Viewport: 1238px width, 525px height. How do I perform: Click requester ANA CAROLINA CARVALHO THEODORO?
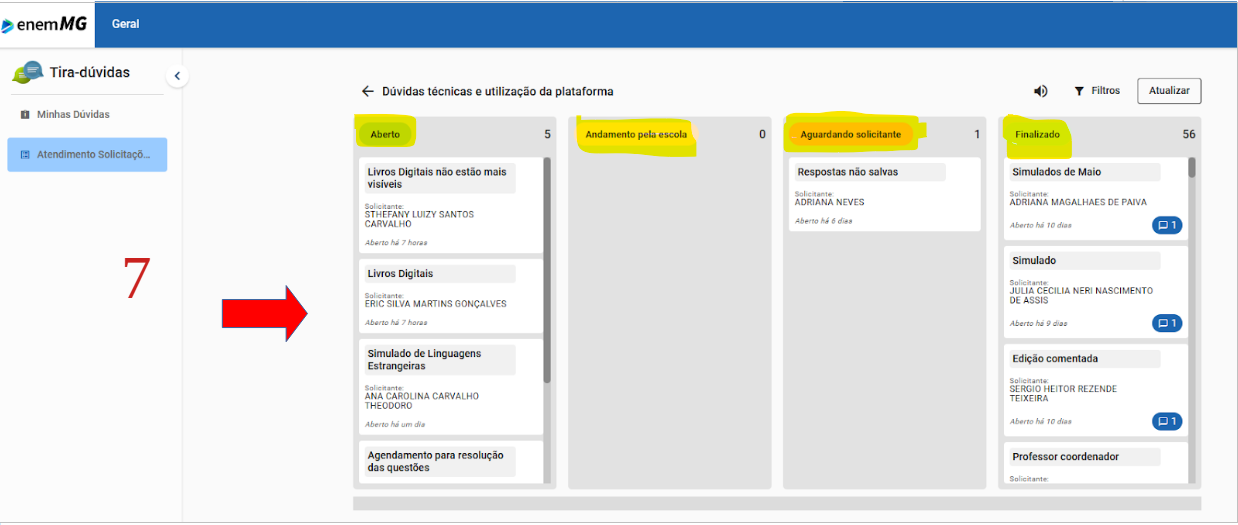422,401
